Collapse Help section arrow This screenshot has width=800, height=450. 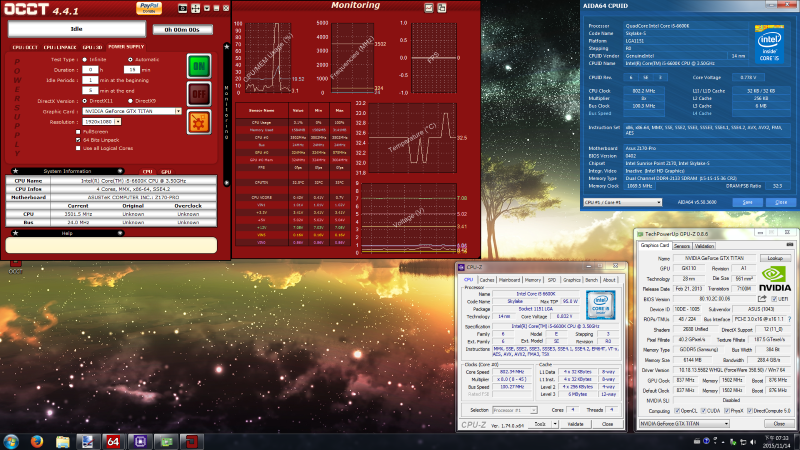(x=120, y=233)
